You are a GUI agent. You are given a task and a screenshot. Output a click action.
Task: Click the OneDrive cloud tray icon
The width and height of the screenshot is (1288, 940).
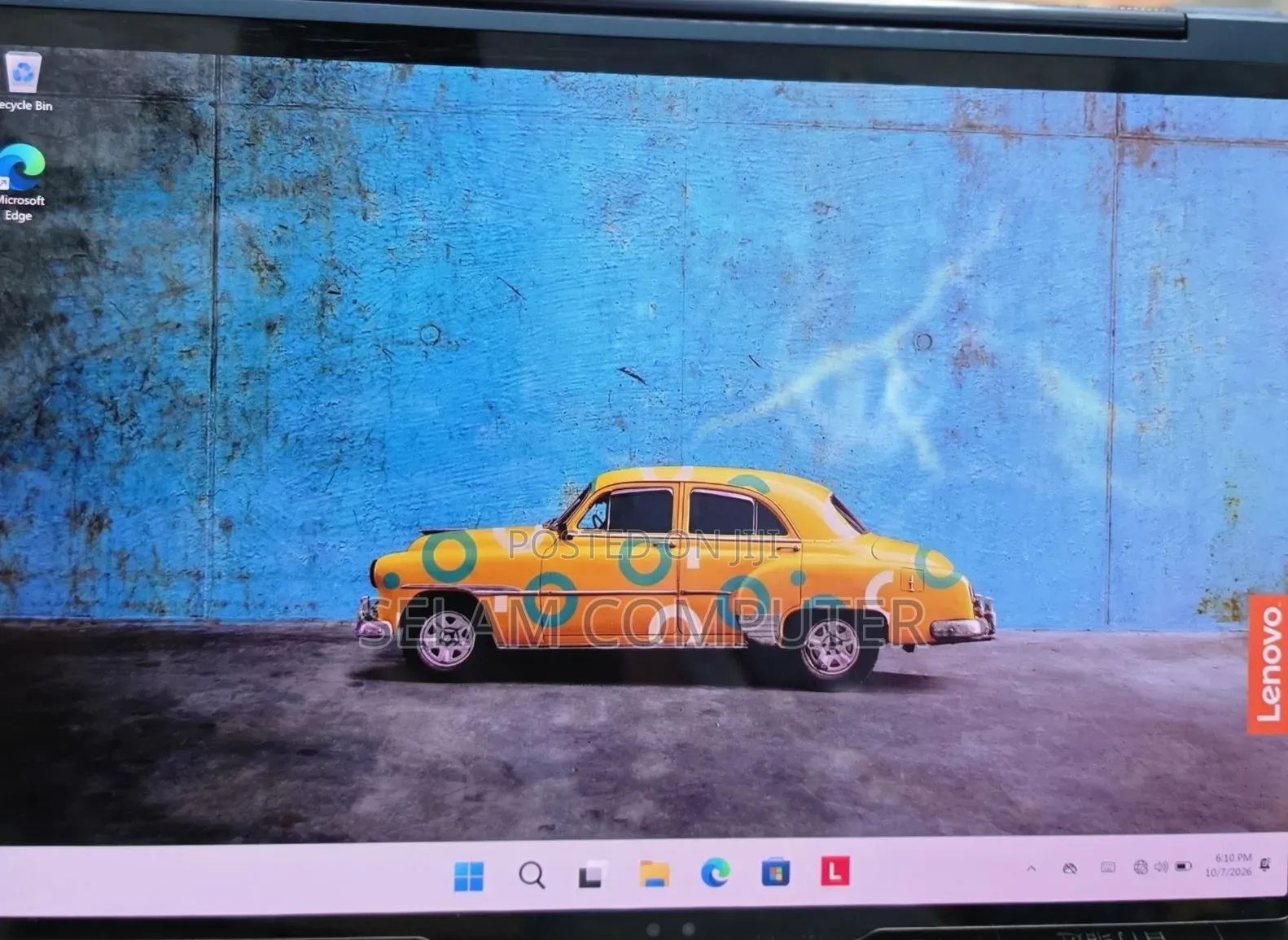[1070, 868]
